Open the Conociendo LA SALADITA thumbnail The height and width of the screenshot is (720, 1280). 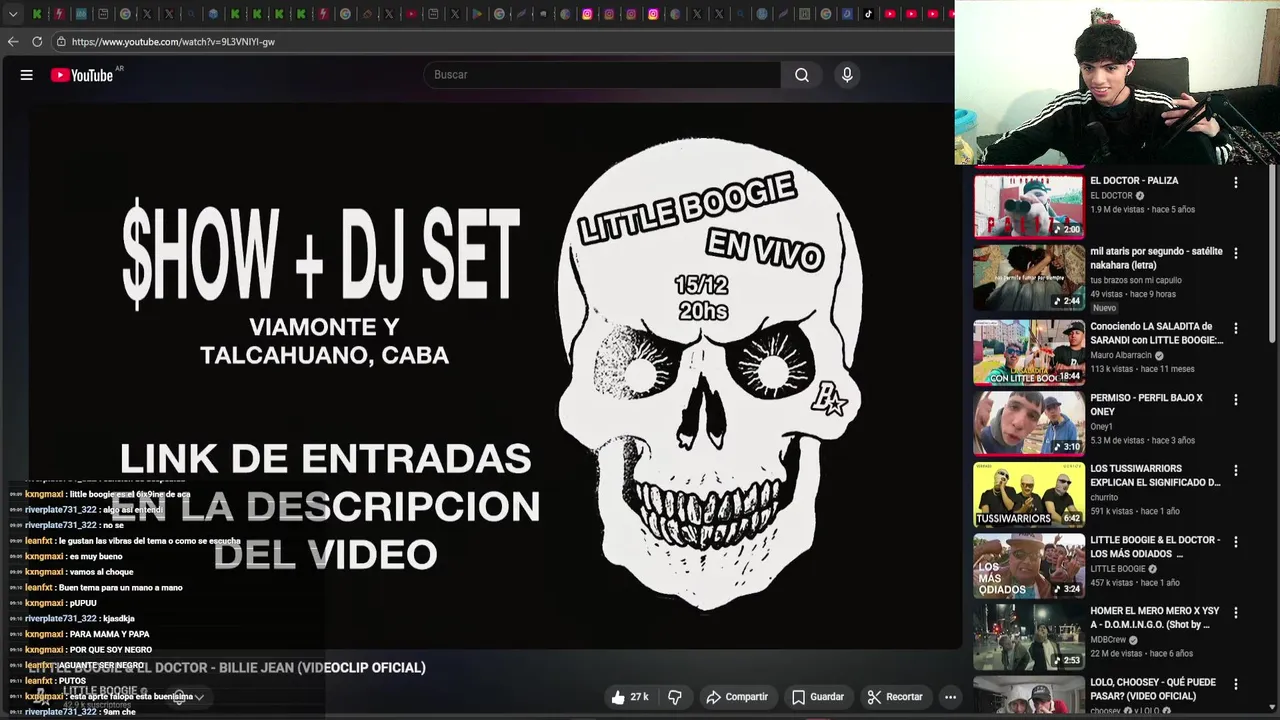tap(1029, 352)
